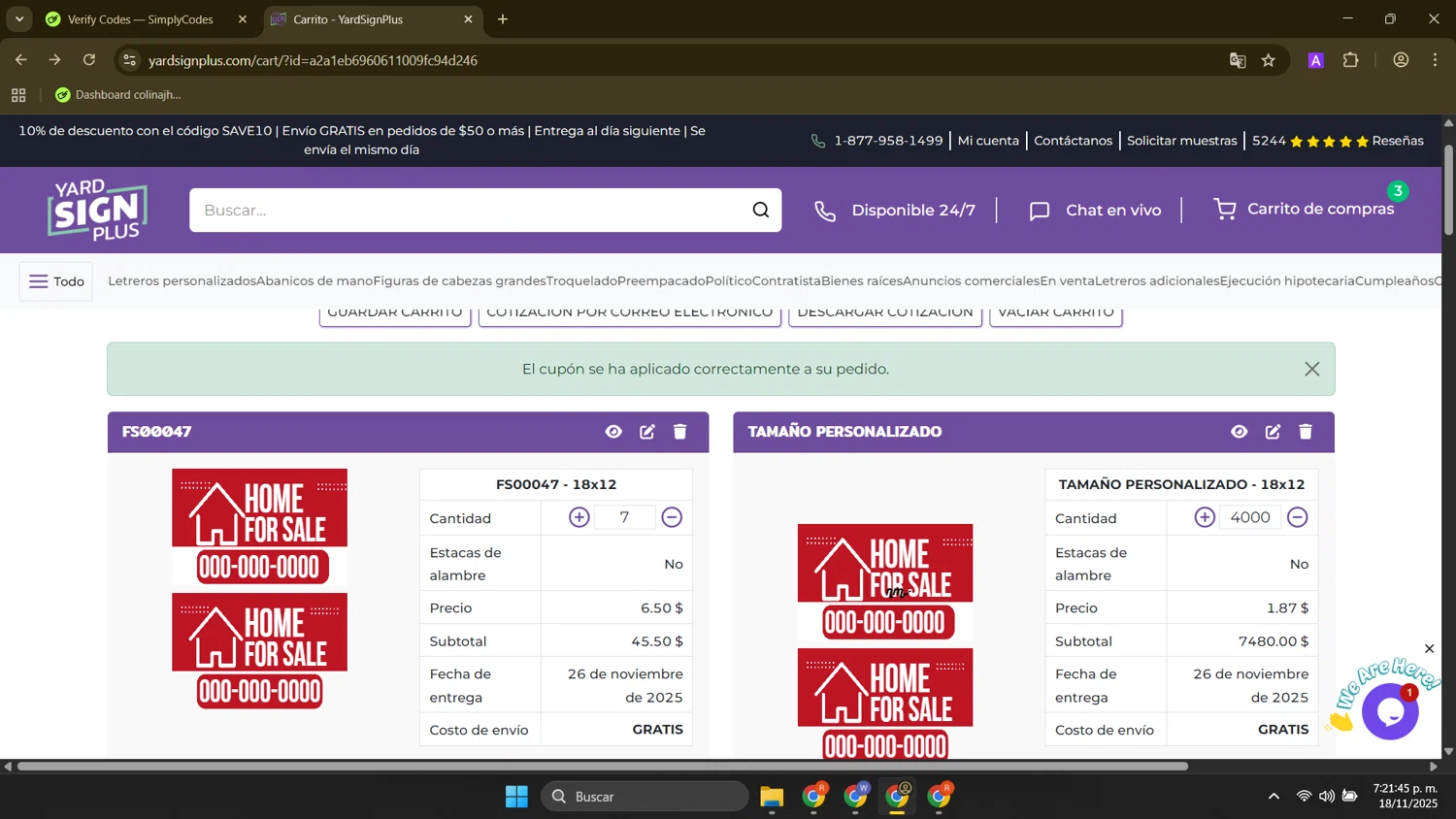This screenshot has height=819, width=1456.
Task: Open Figuras de cabezas grandes category
Action: click(x=459, y=280)
